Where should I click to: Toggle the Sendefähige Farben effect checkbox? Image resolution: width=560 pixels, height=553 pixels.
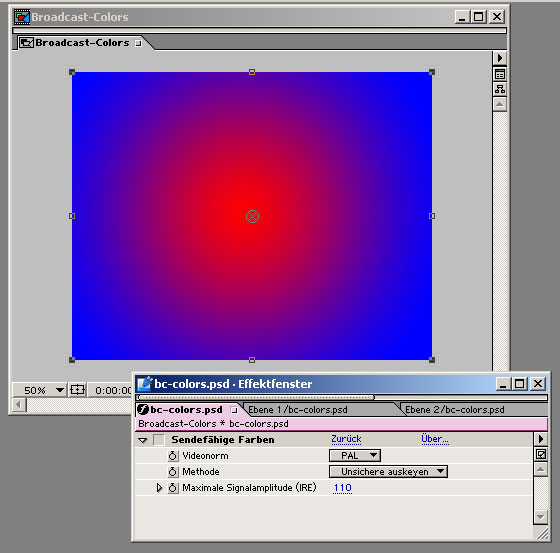click(159, 440)
